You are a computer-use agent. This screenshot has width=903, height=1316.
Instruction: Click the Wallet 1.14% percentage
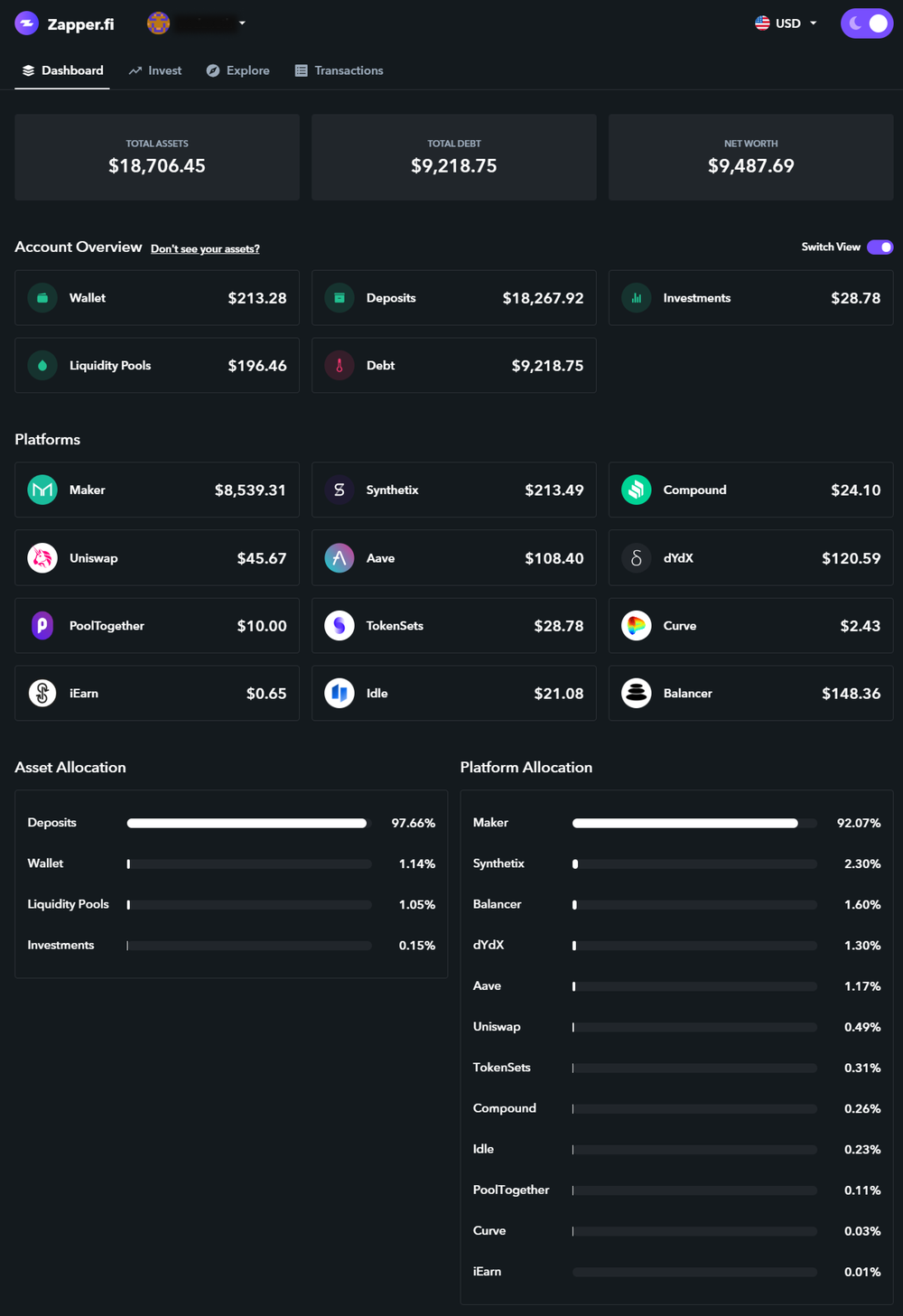pyautogui.click(x=417, y=864)
